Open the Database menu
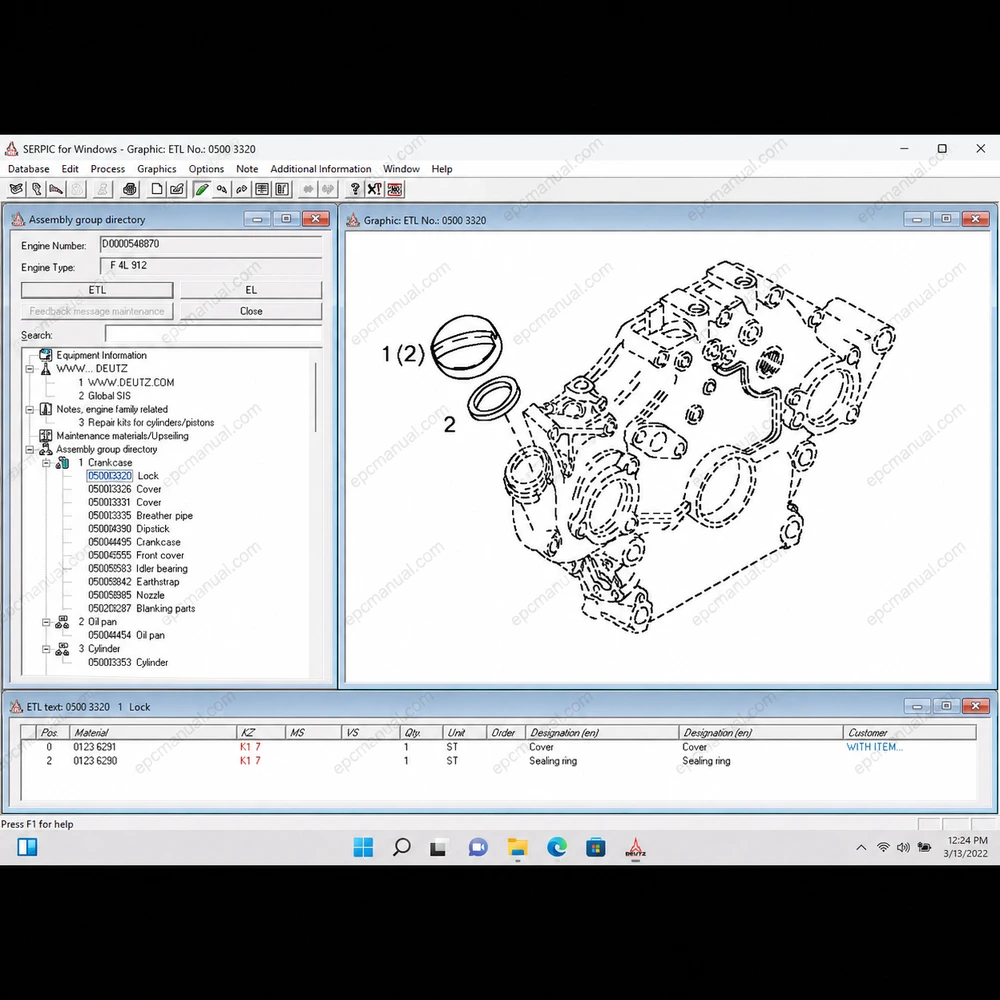This screenshot has height=1000, width=1000. [29, 168]
